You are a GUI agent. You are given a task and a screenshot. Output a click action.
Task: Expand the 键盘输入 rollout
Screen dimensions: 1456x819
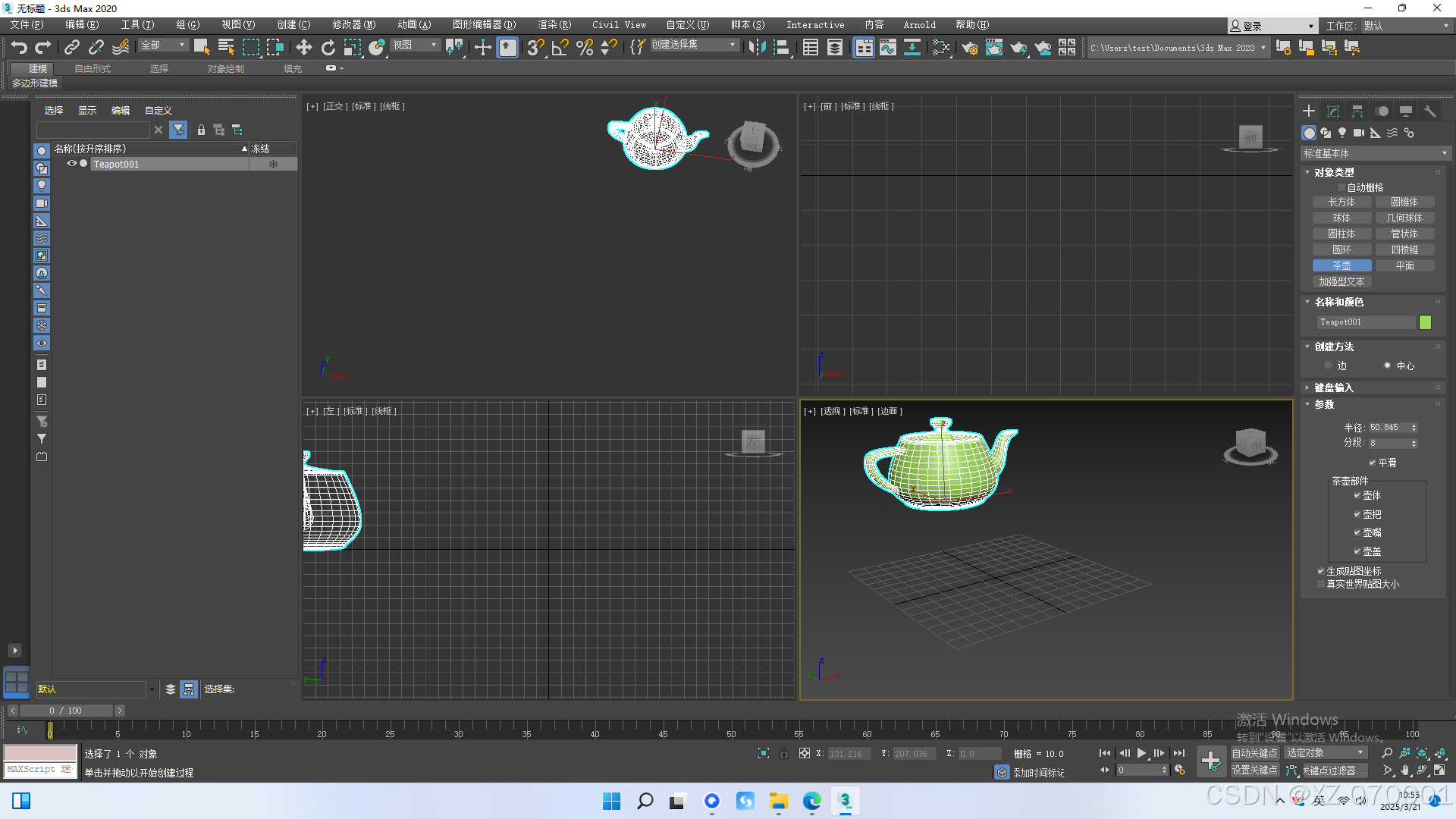pos(1333,388)
